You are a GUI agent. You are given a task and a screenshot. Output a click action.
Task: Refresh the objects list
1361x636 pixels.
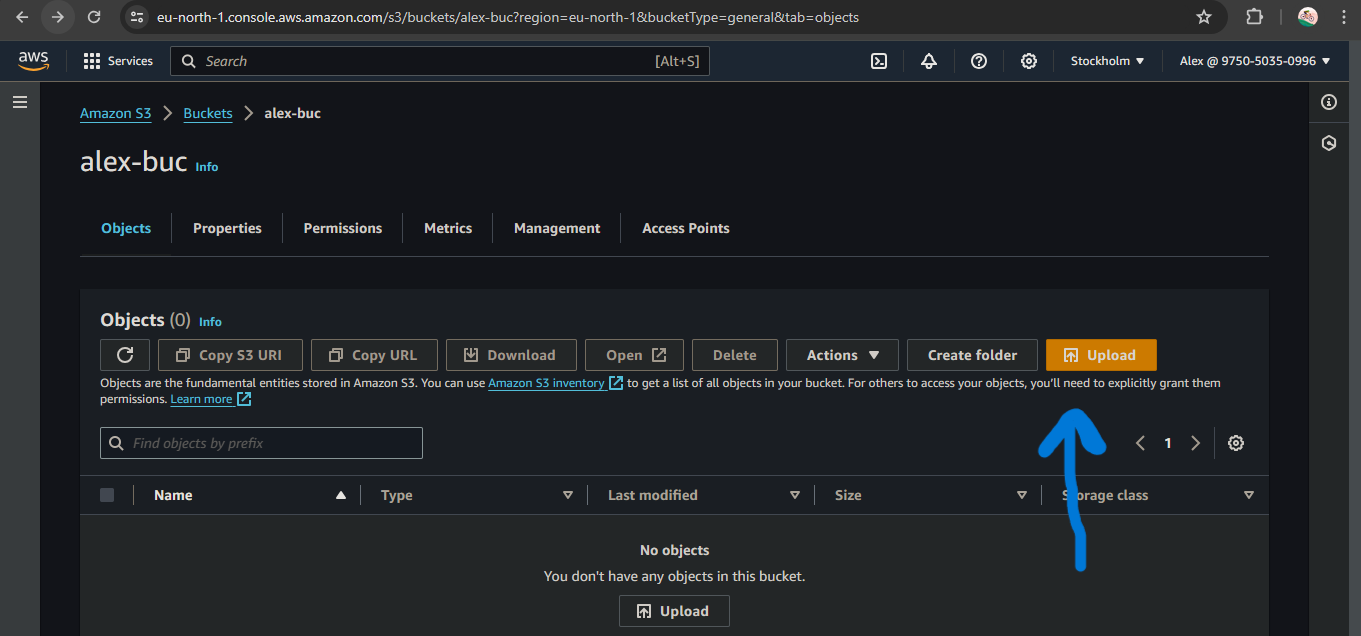click(125, 355)
